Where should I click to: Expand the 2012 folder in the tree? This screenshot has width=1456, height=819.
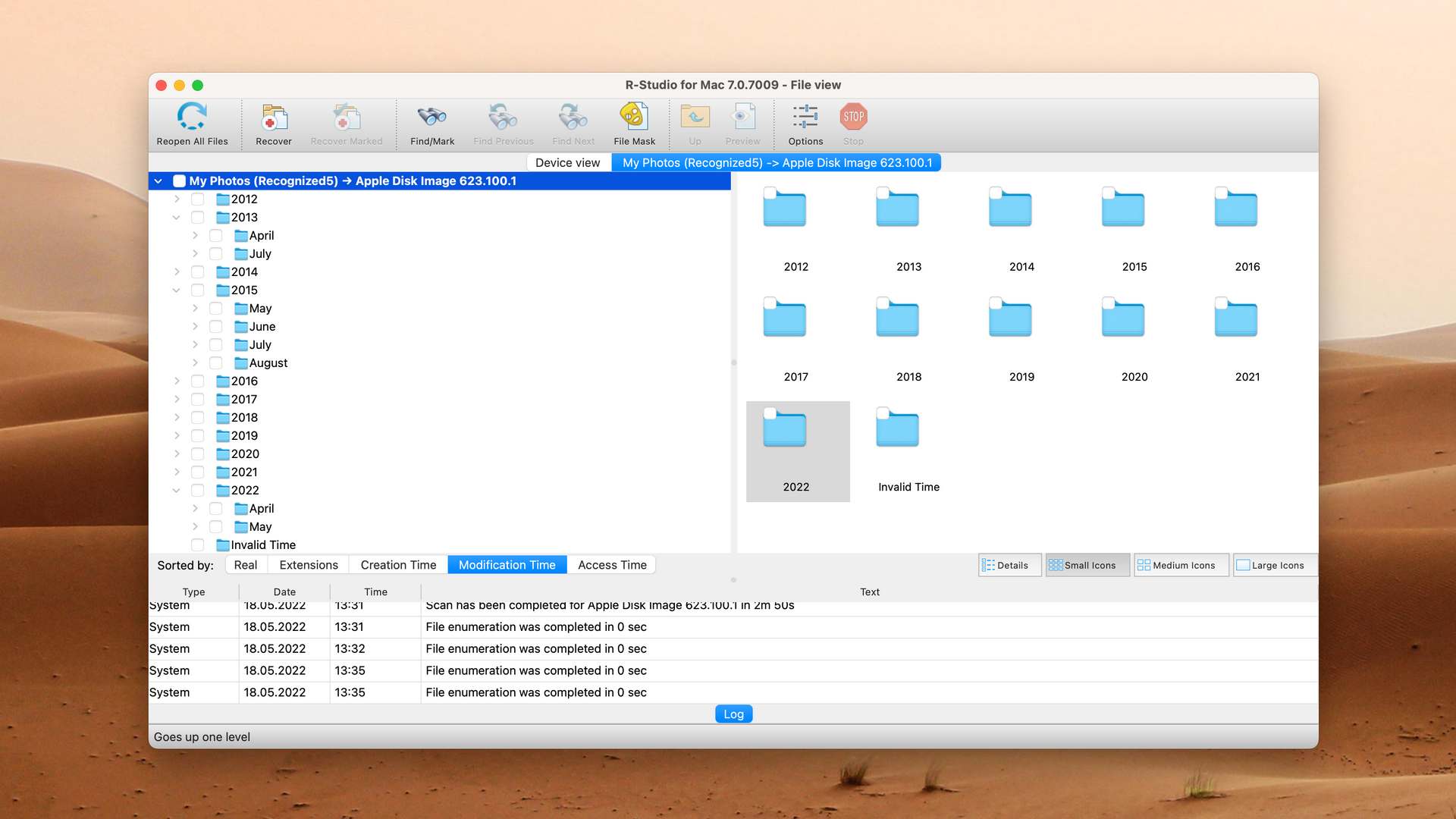[177, 199]
